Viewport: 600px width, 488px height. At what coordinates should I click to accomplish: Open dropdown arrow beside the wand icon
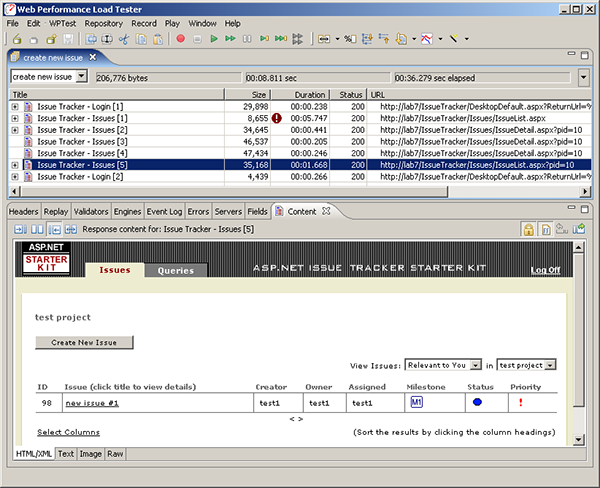click(467, 39)
